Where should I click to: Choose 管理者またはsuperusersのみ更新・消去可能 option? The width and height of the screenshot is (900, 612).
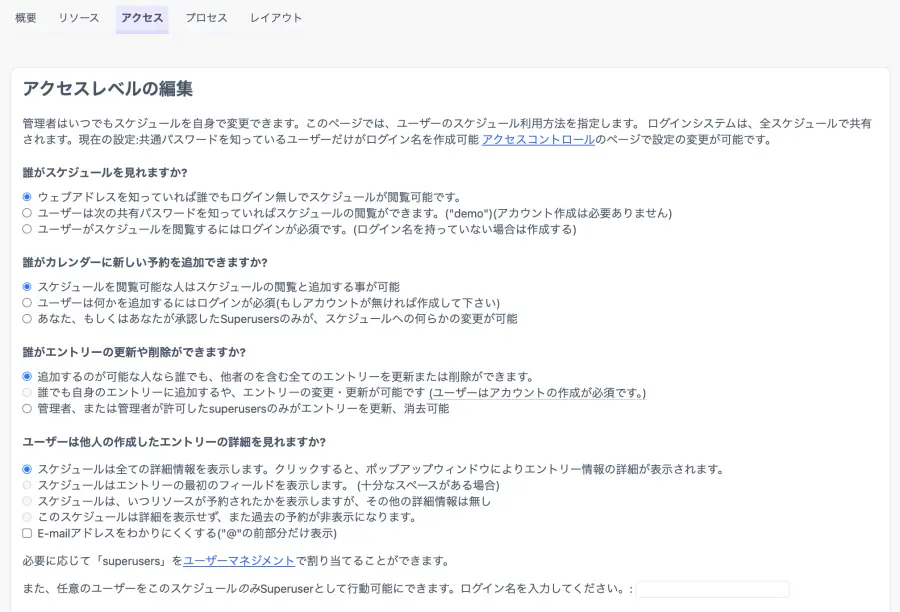point(27,409)
